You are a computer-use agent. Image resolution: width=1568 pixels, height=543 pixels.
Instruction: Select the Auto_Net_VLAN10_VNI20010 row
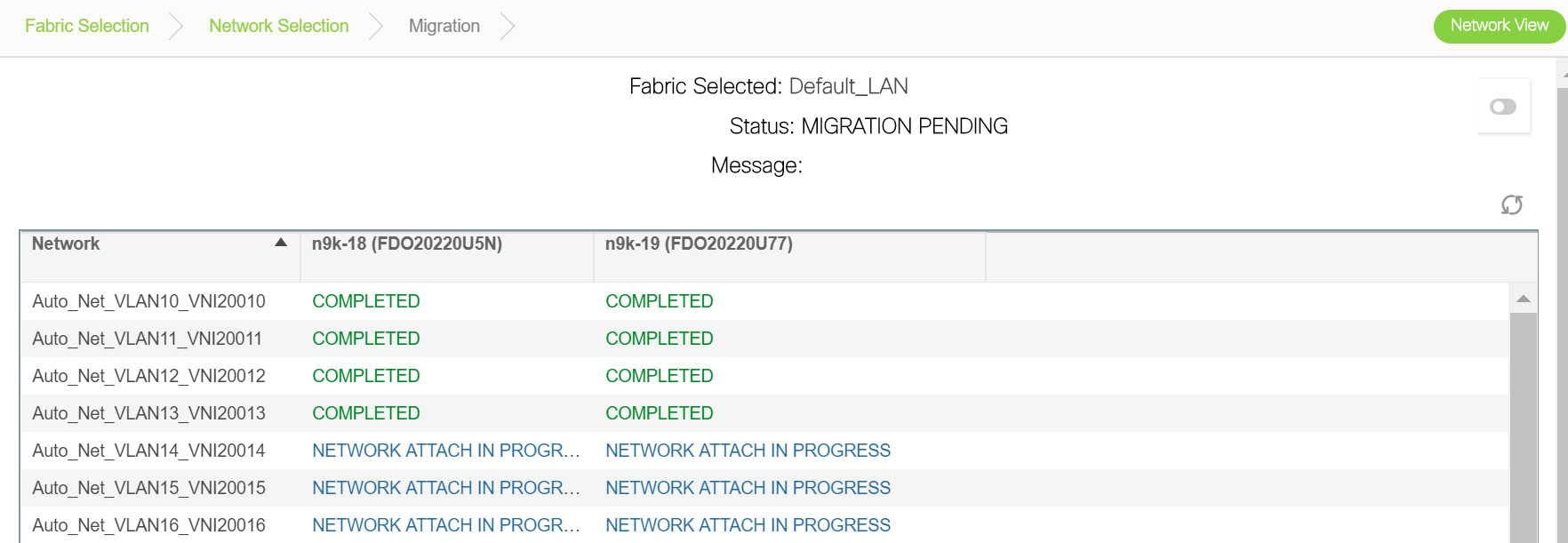coord(764,301)
